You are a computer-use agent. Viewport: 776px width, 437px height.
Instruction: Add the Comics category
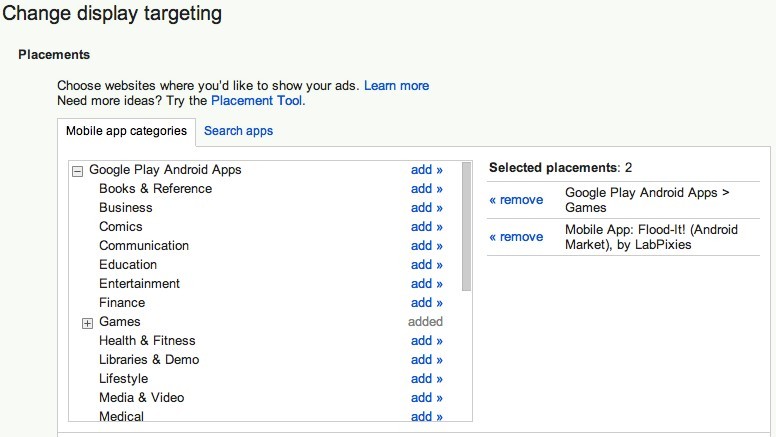426,227
